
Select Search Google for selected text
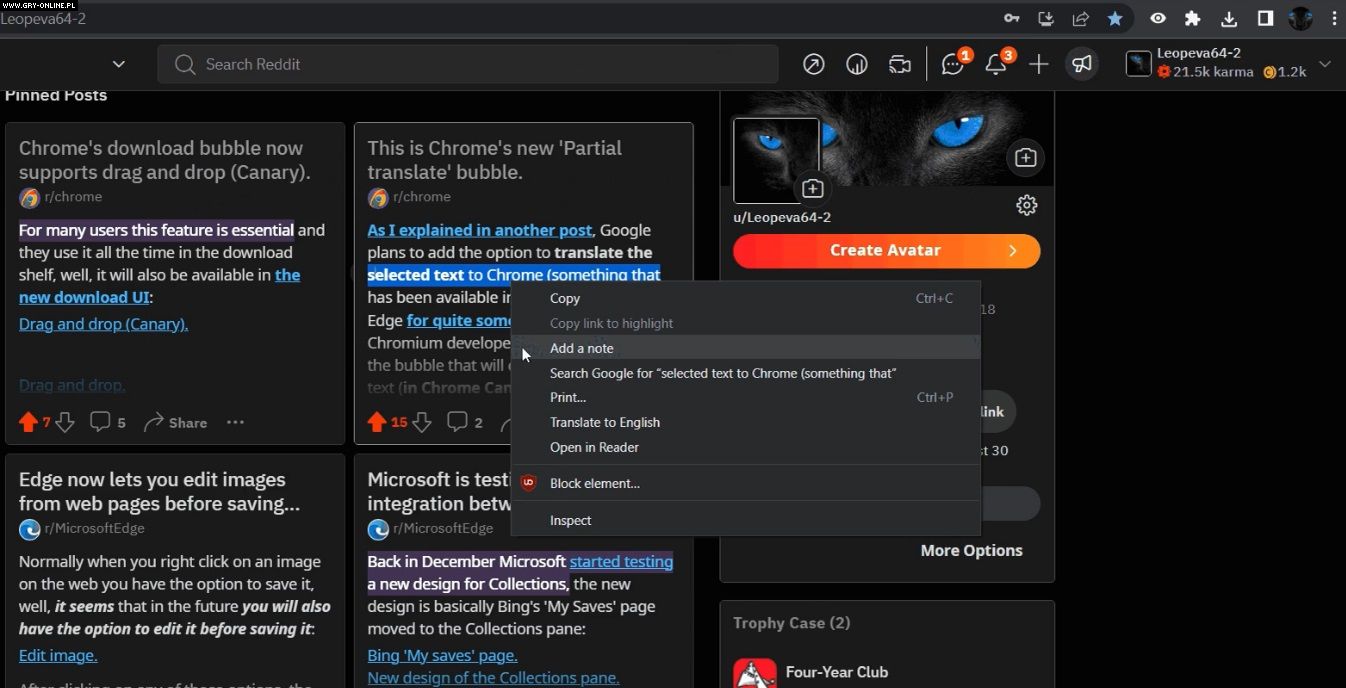pyautogui.click(x=746, y=373)
